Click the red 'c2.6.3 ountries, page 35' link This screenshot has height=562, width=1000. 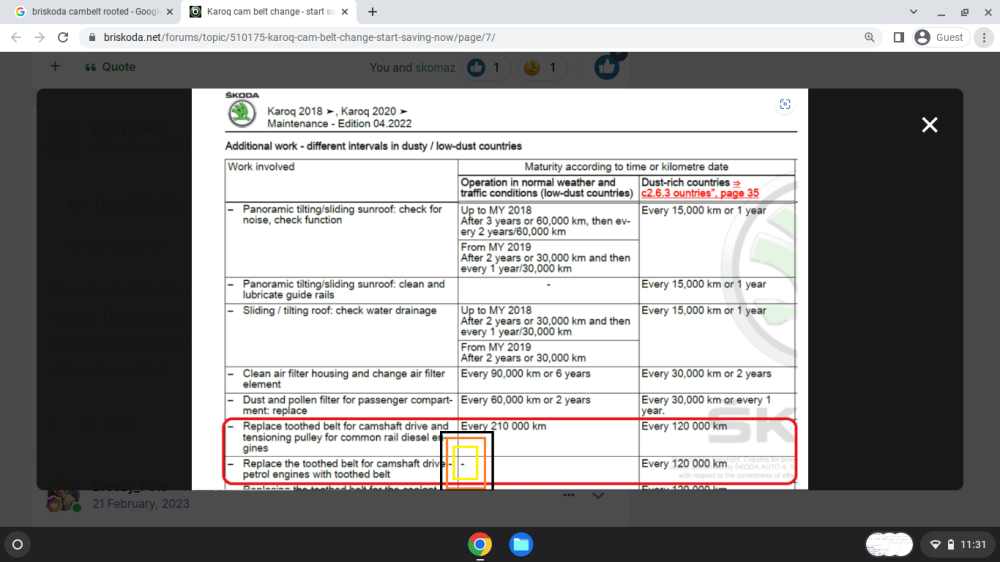[x=700, y=193]
